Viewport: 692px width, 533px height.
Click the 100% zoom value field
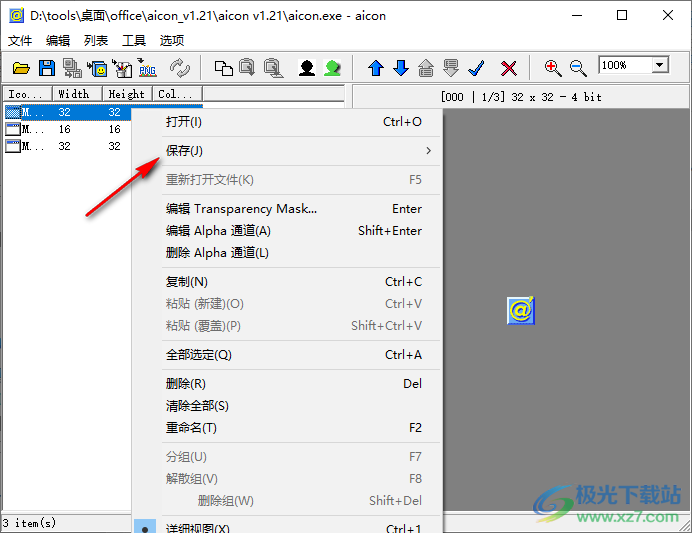[x=625, y=65]
